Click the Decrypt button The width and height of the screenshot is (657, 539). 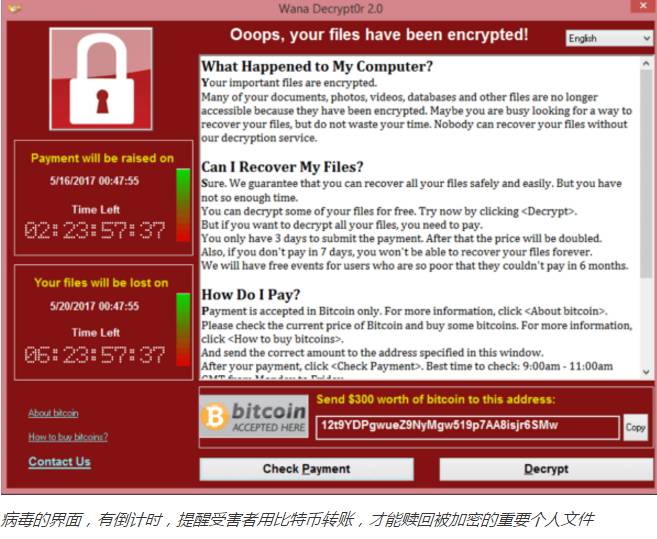coord(546,469)
